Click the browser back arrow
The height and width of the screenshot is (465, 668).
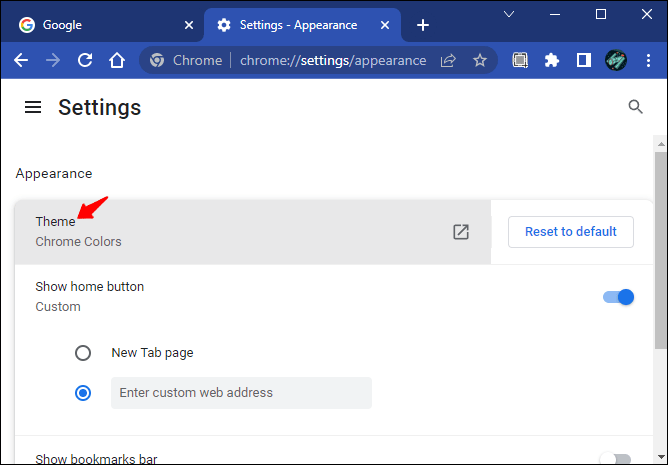[21, 60]
